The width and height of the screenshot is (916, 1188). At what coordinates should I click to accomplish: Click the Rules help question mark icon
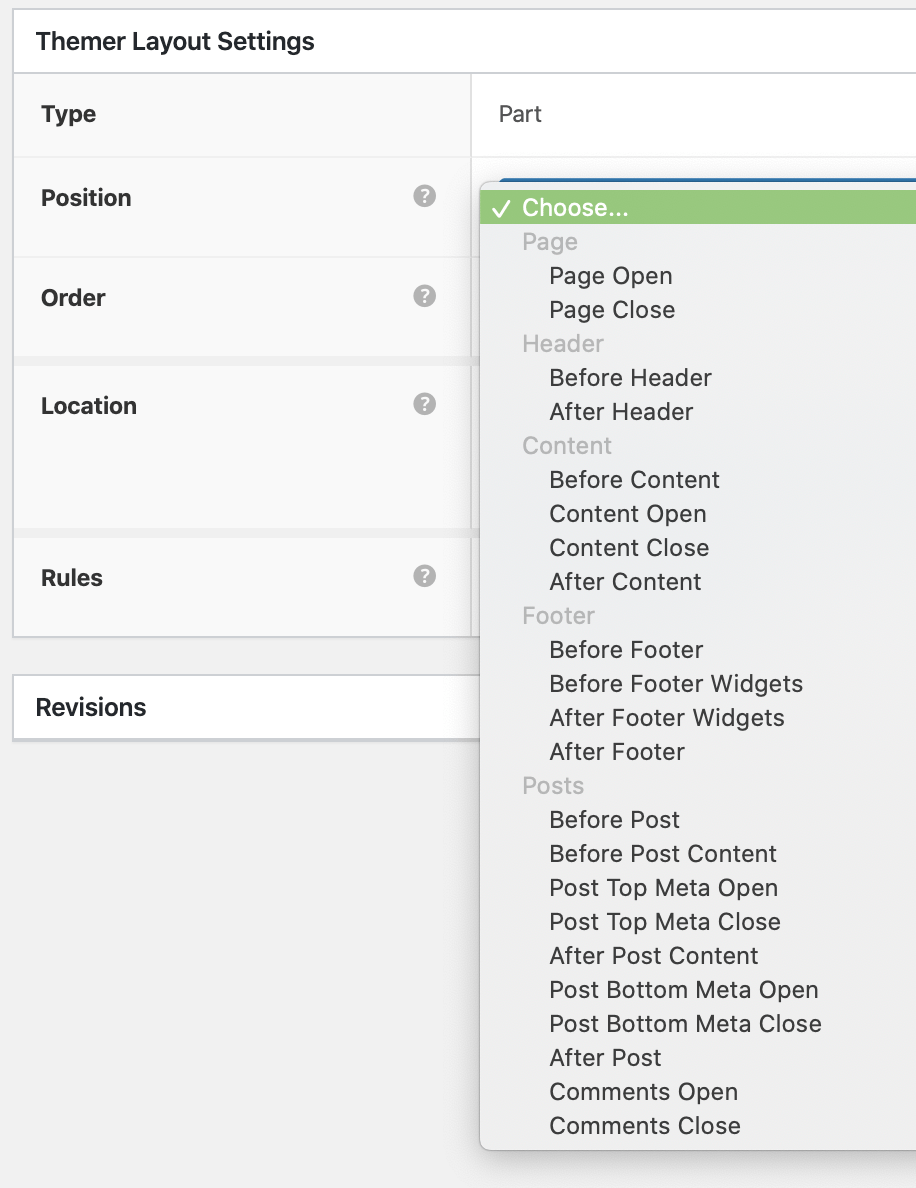click(425, 576)
